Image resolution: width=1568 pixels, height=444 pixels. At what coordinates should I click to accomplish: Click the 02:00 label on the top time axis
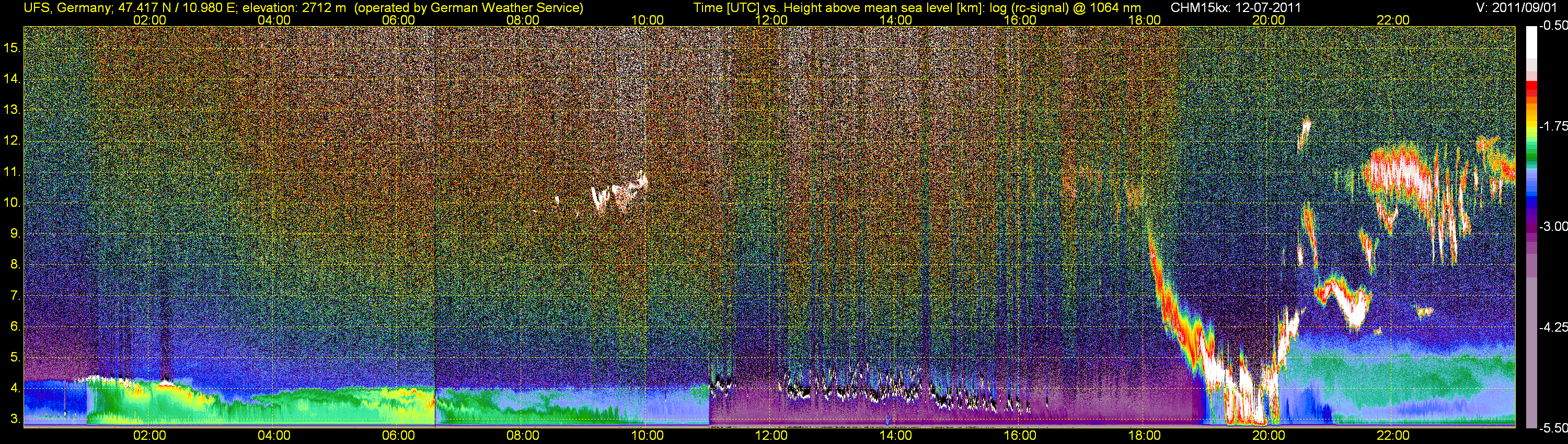[149, 20]
